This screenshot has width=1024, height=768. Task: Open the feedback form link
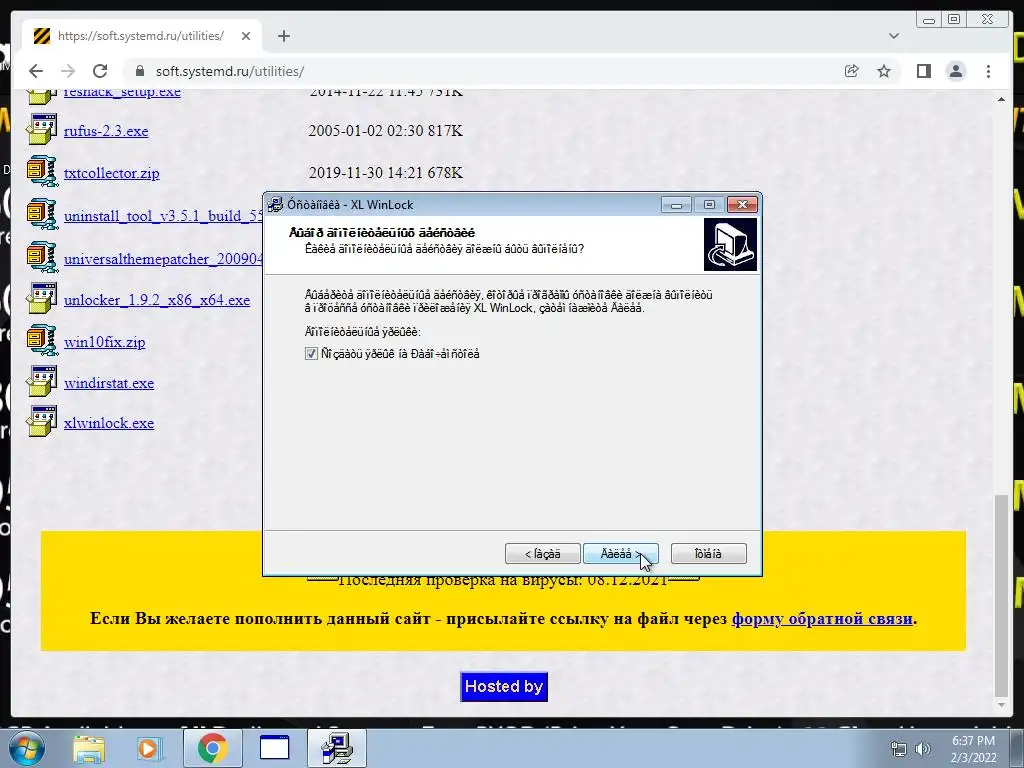pyautogui.click(x=822, y=618)
